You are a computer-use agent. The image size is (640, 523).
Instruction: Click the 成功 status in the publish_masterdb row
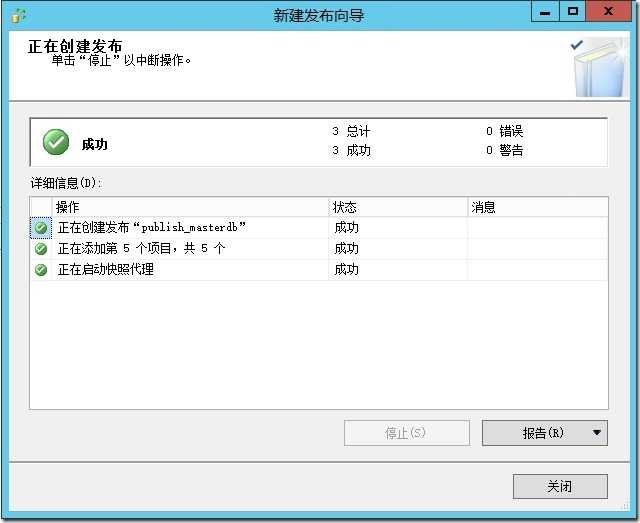347,228
